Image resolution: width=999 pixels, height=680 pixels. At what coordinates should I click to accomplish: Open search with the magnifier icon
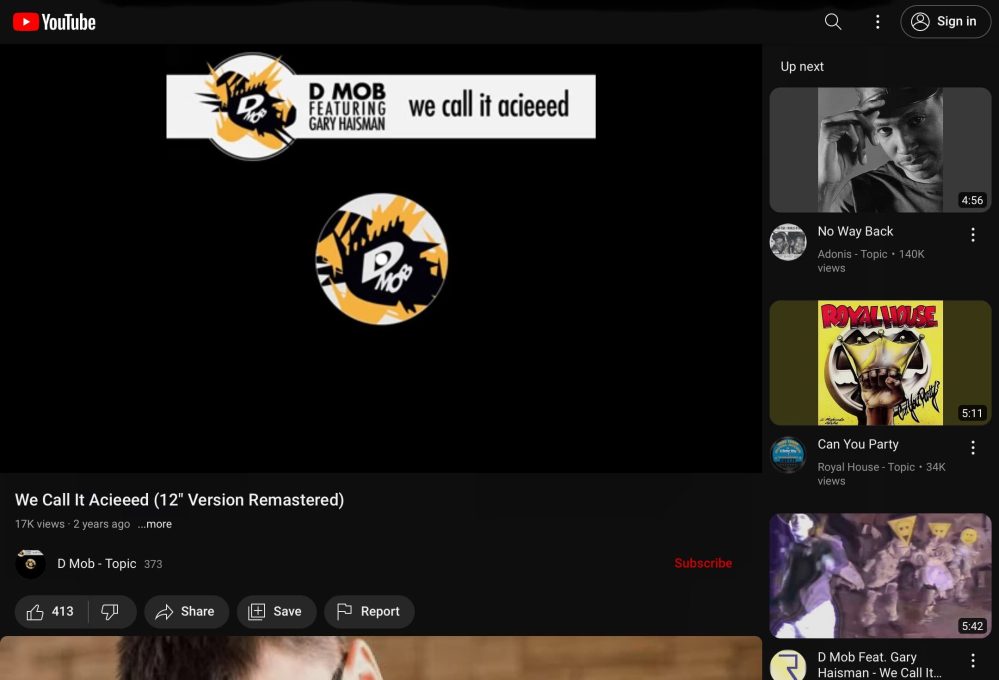[832, 22]
